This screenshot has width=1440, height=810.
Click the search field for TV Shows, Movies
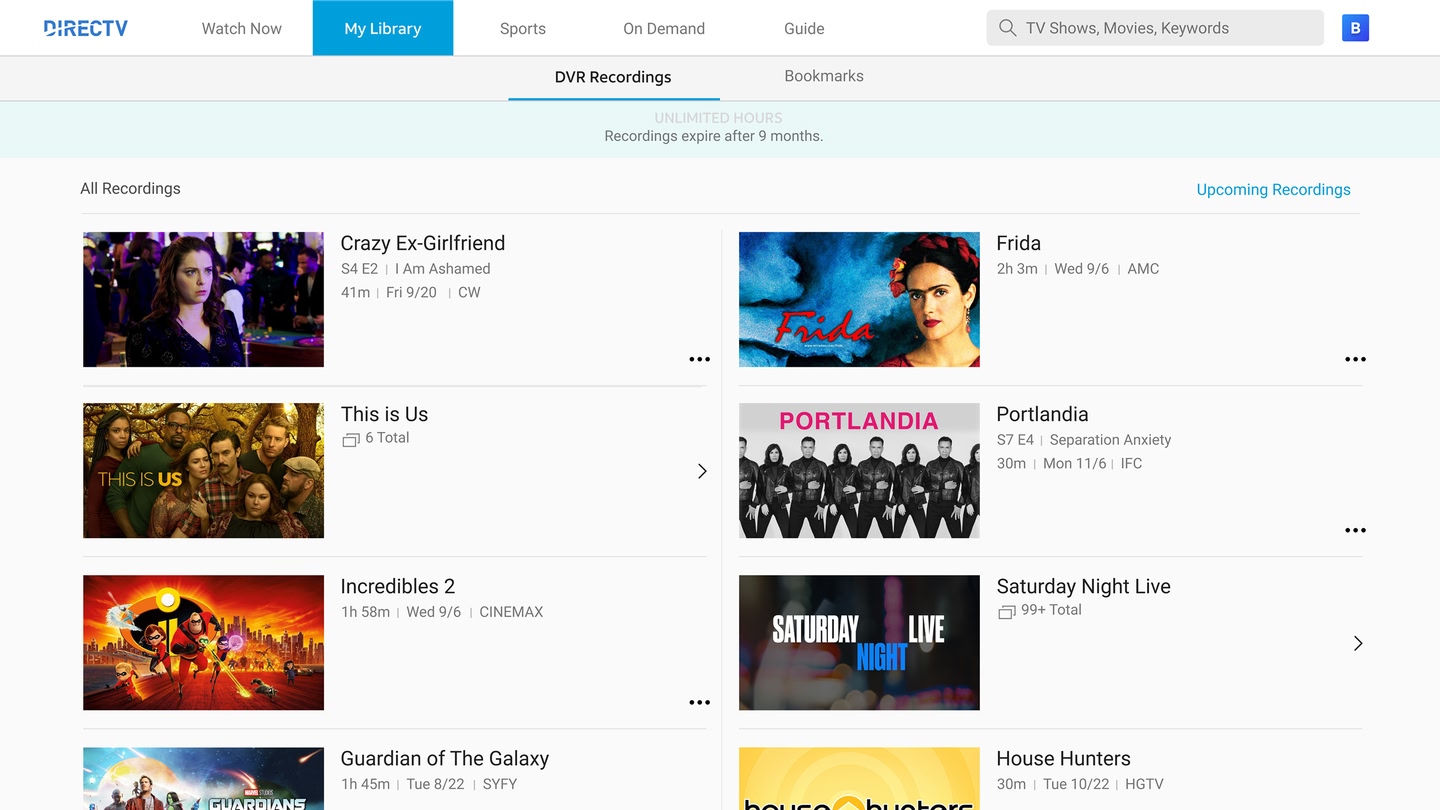pos(1155,28)
